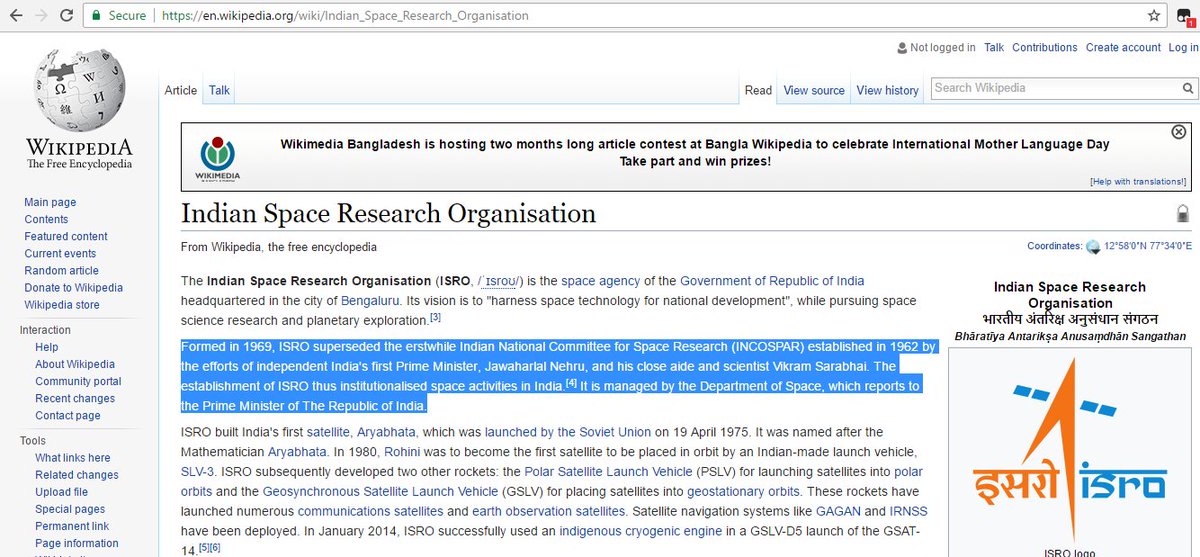Image resolution: width=1200 pixels, height=557 pixels.
Task: Click citation reference [4]
Action: [x=571, y=383]
